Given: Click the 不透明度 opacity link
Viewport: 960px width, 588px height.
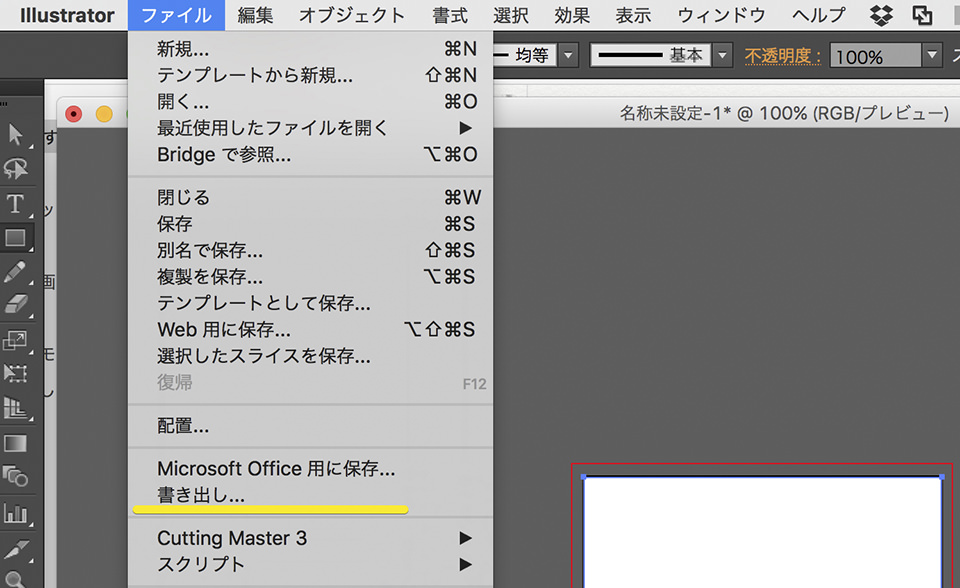Looking at the screenshot, I should [782, 56].
